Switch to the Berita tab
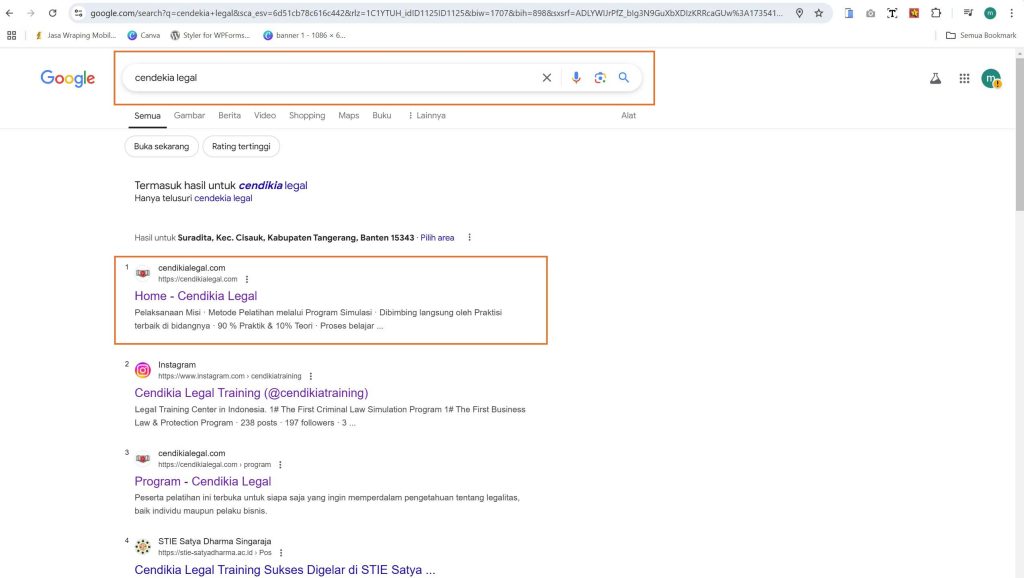This screenshot has width=1024, height=578. tap(229, 115)
